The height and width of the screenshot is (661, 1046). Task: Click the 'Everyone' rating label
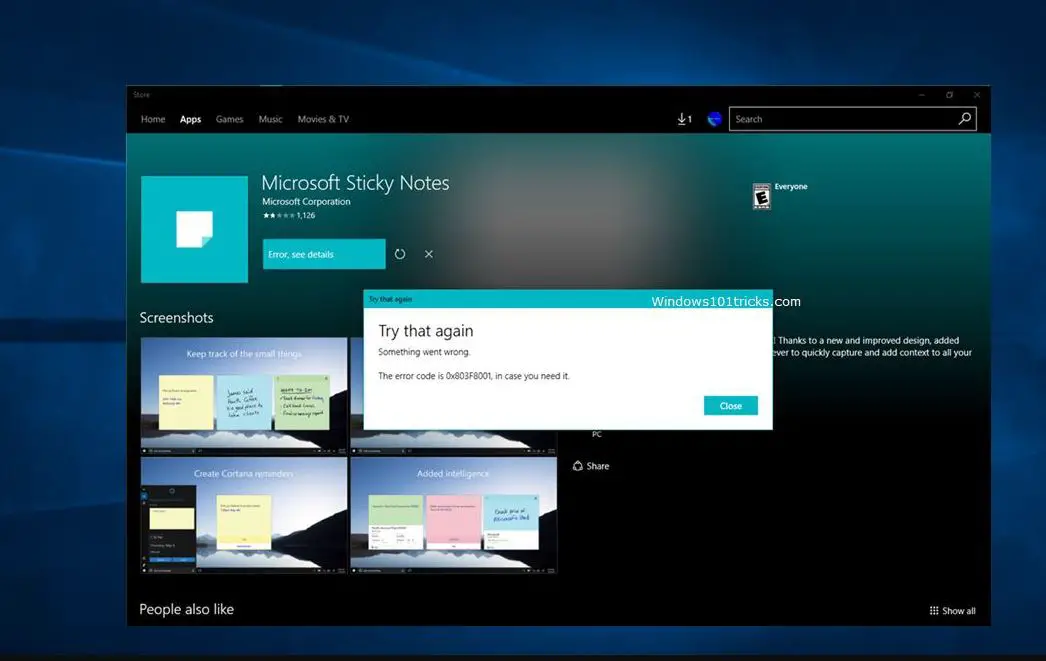pos(791,187)
